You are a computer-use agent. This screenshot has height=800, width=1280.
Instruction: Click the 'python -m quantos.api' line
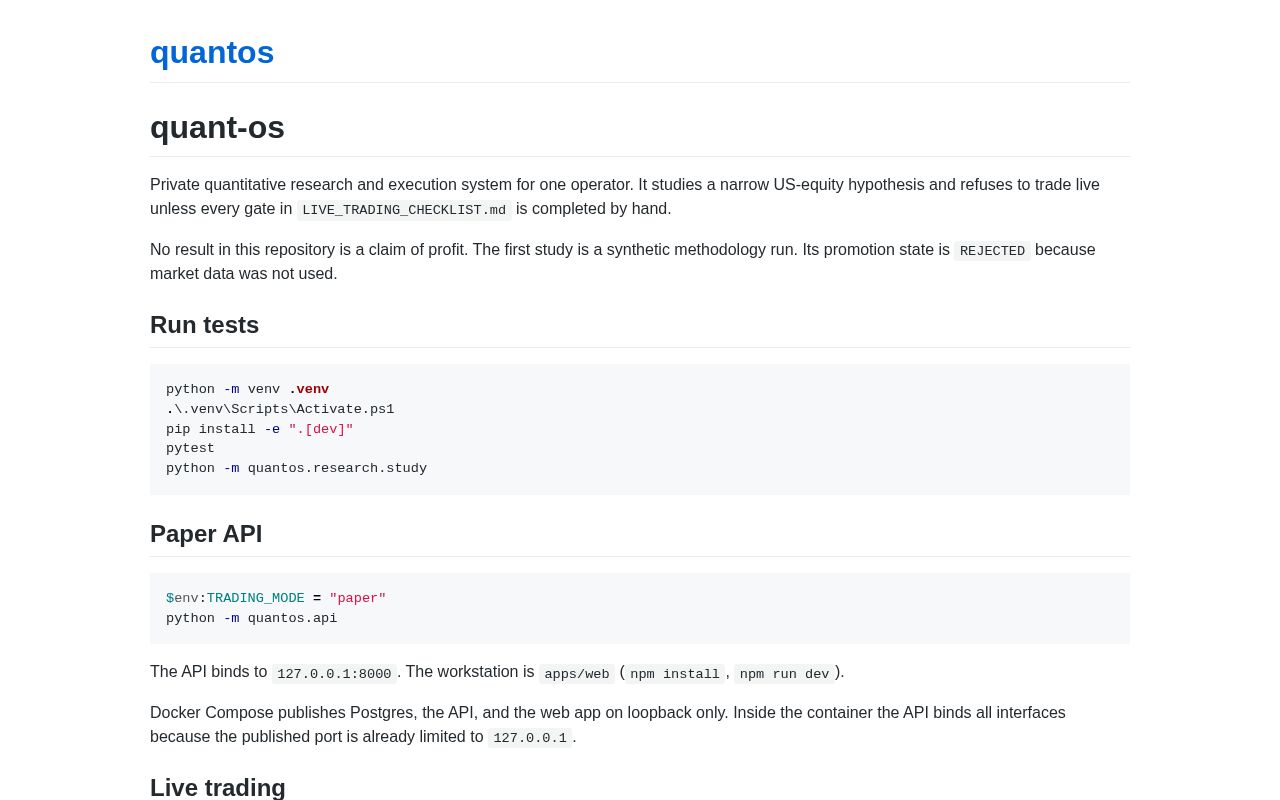coord(252,619)
